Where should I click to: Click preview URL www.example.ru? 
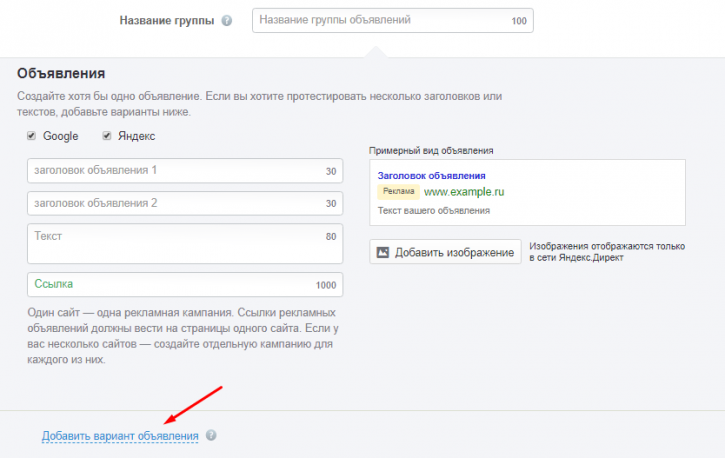(464, 192)
